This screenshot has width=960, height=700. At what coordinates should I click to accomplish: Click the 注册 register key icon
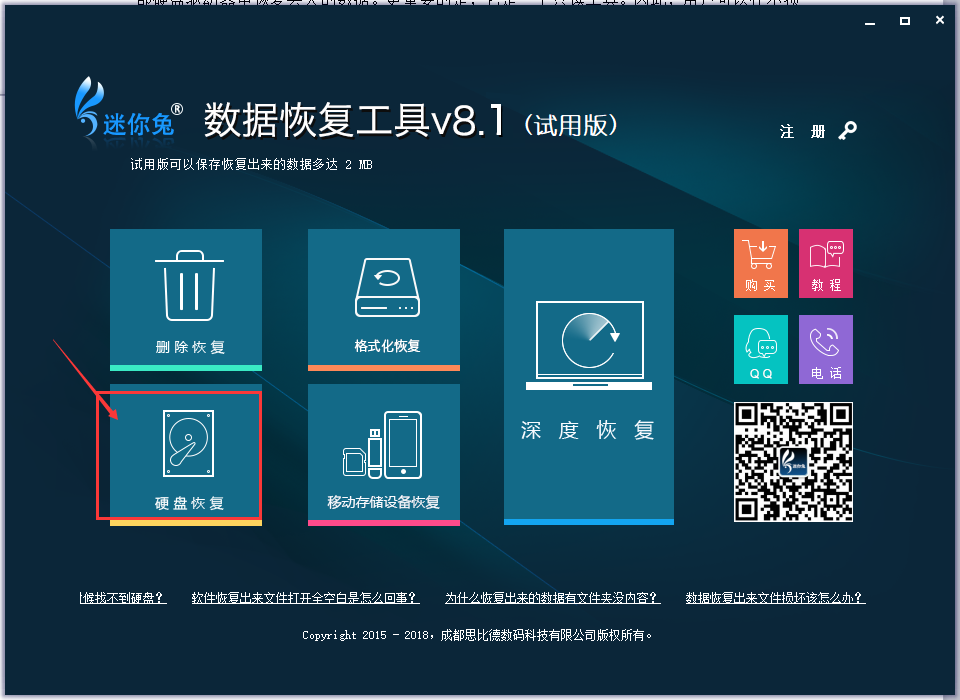tap(847, 130)
